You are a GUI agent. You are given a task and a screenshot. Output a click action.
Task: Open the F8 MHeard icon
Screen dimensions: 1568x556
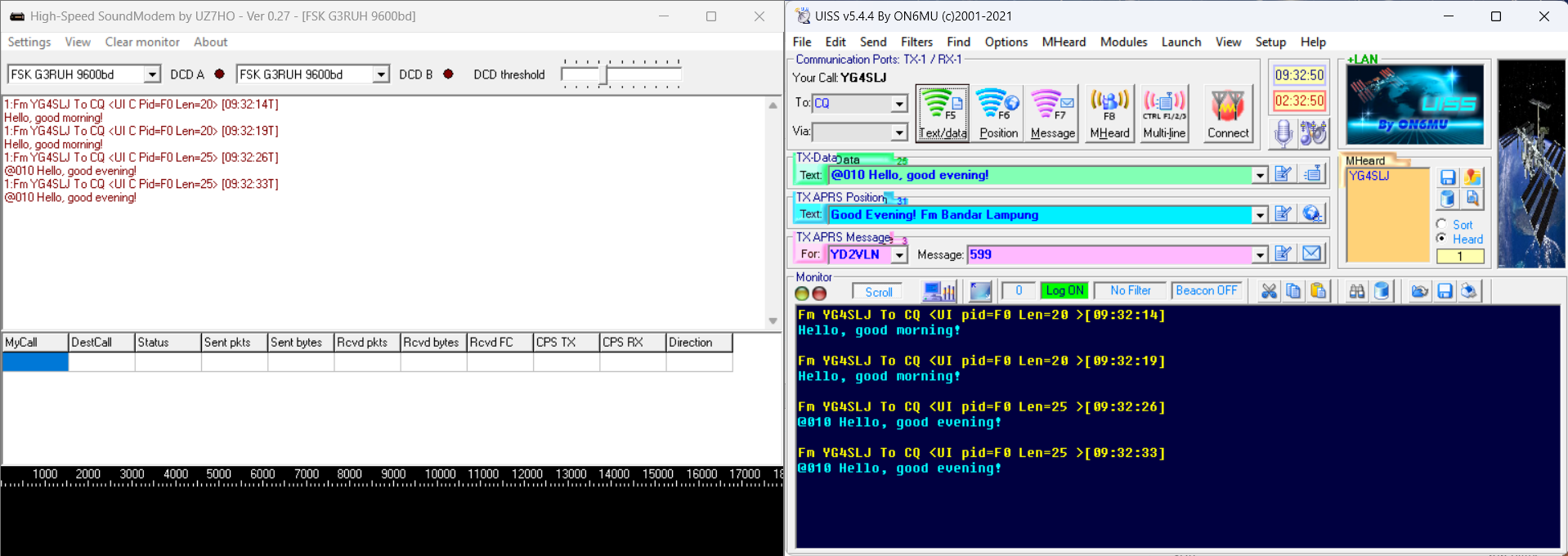coord(1109,113)
